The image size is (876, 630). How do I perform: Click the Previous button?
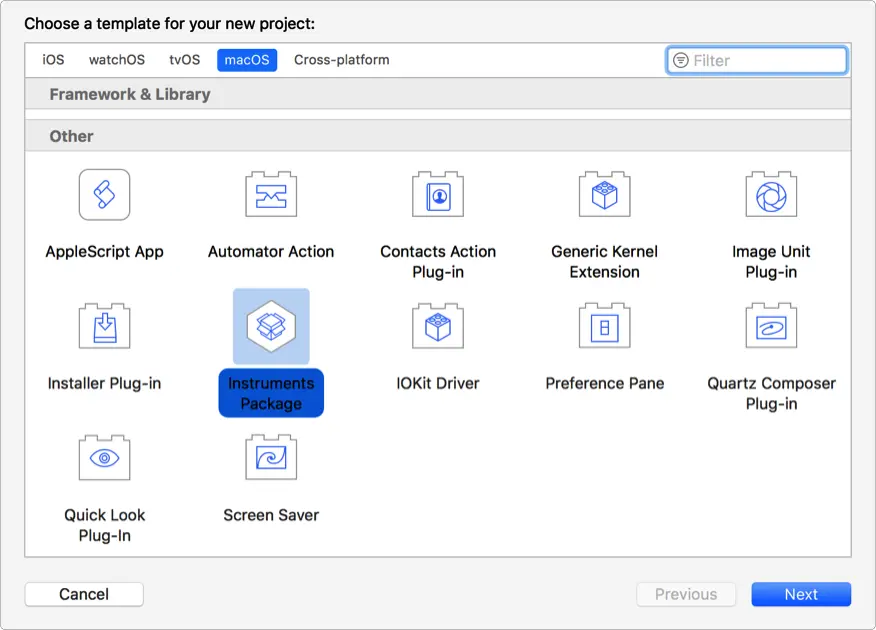click(686, 594)
